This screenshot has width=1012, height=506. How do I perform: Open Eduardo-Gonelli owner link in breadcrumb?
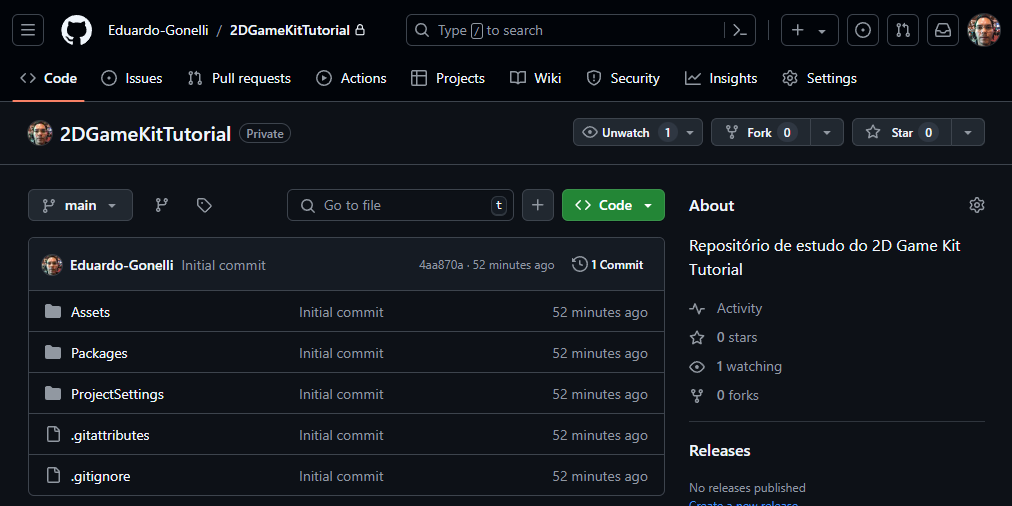point(158,30)
